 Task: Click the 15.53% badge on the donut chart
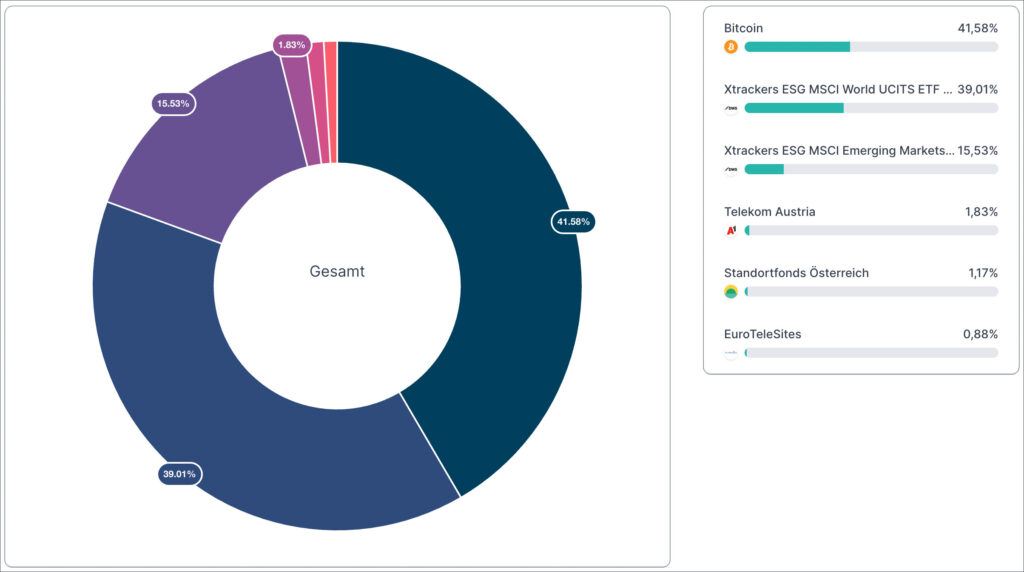click(x=173, y=103)
